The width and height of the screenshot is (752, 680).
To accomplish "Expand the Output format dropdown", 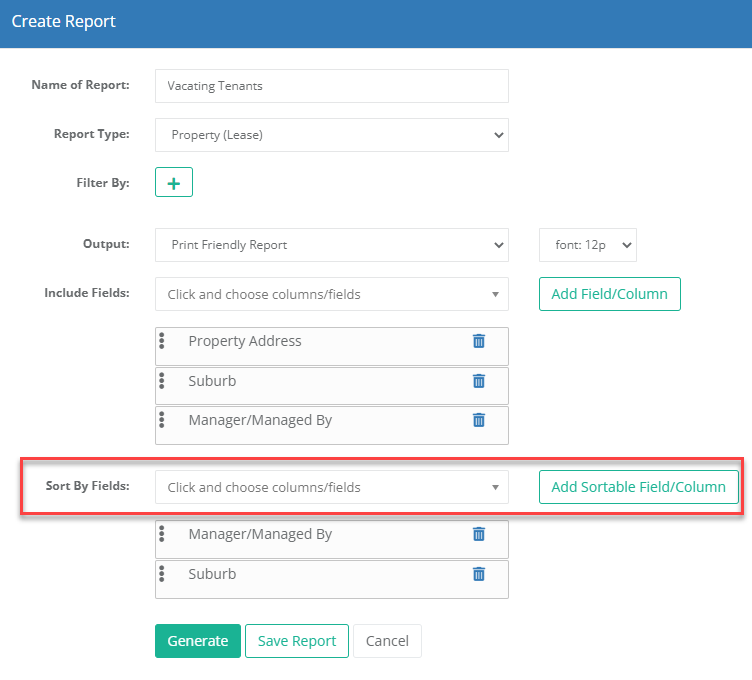I will (x=331, y=245).
